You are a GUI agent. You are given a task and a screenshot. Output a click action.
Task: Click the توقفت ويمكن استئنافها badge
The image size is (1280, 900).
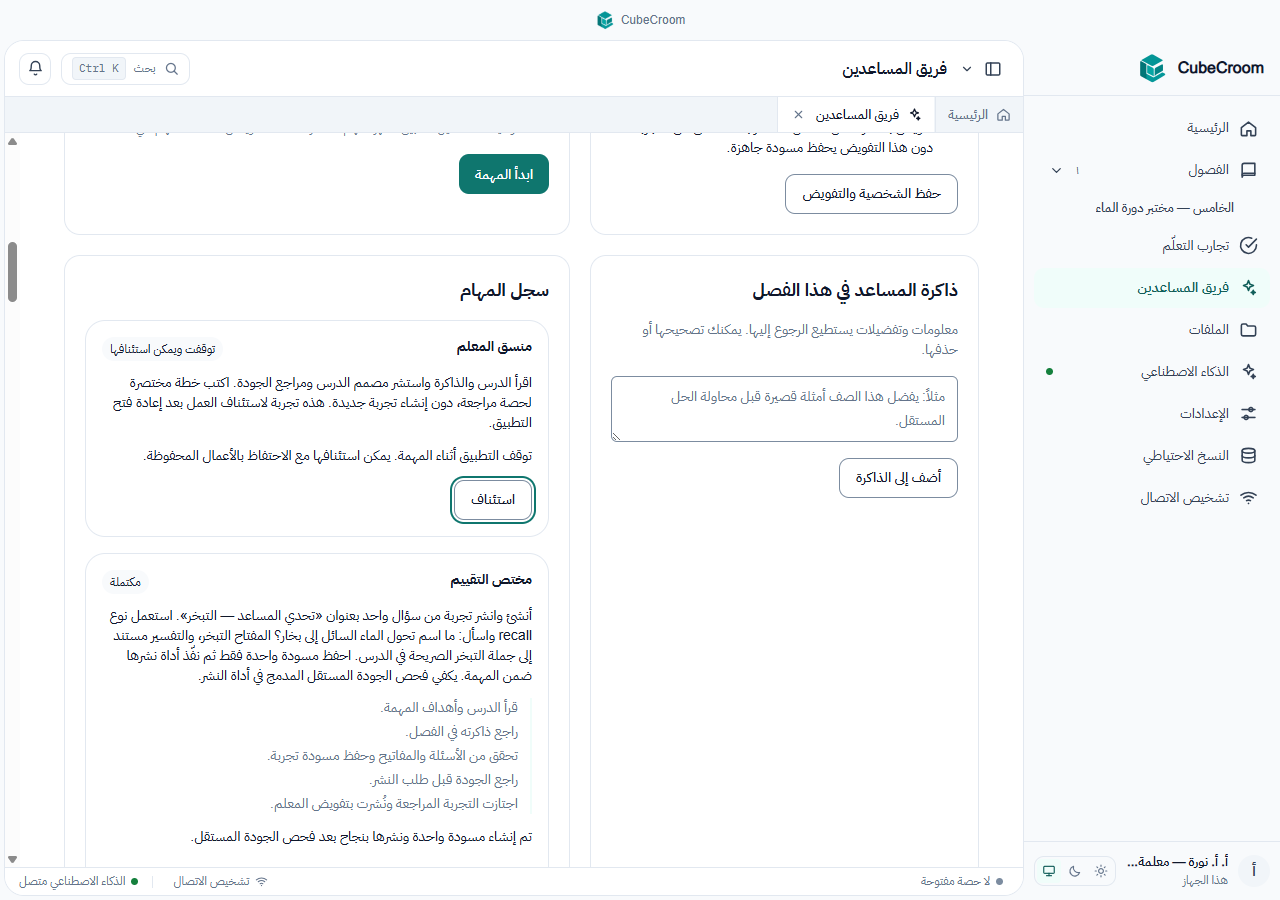click(163, 349)
